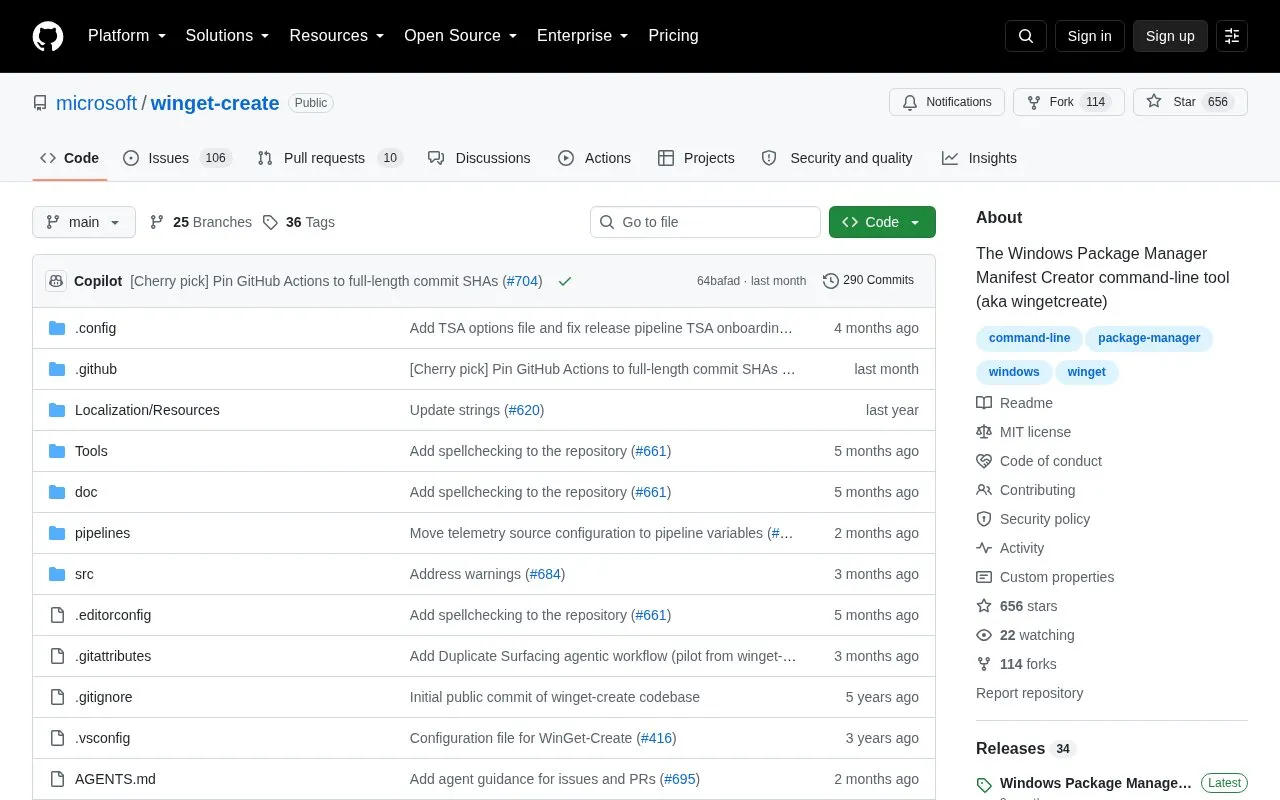The width and height of the screenshot is (1280, 800).
Task: Open the .gitattributes file name
Action: coord(113,656)
